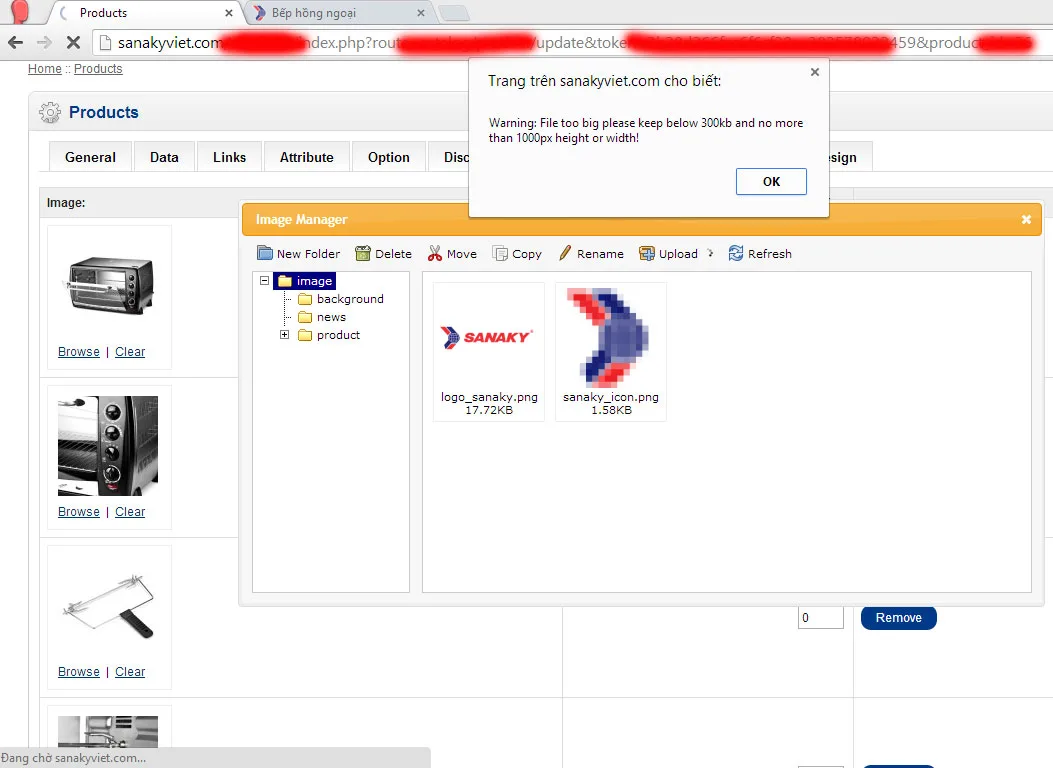
Task: Click the New Folder icon in Image Manager
Action: [263, 253]
